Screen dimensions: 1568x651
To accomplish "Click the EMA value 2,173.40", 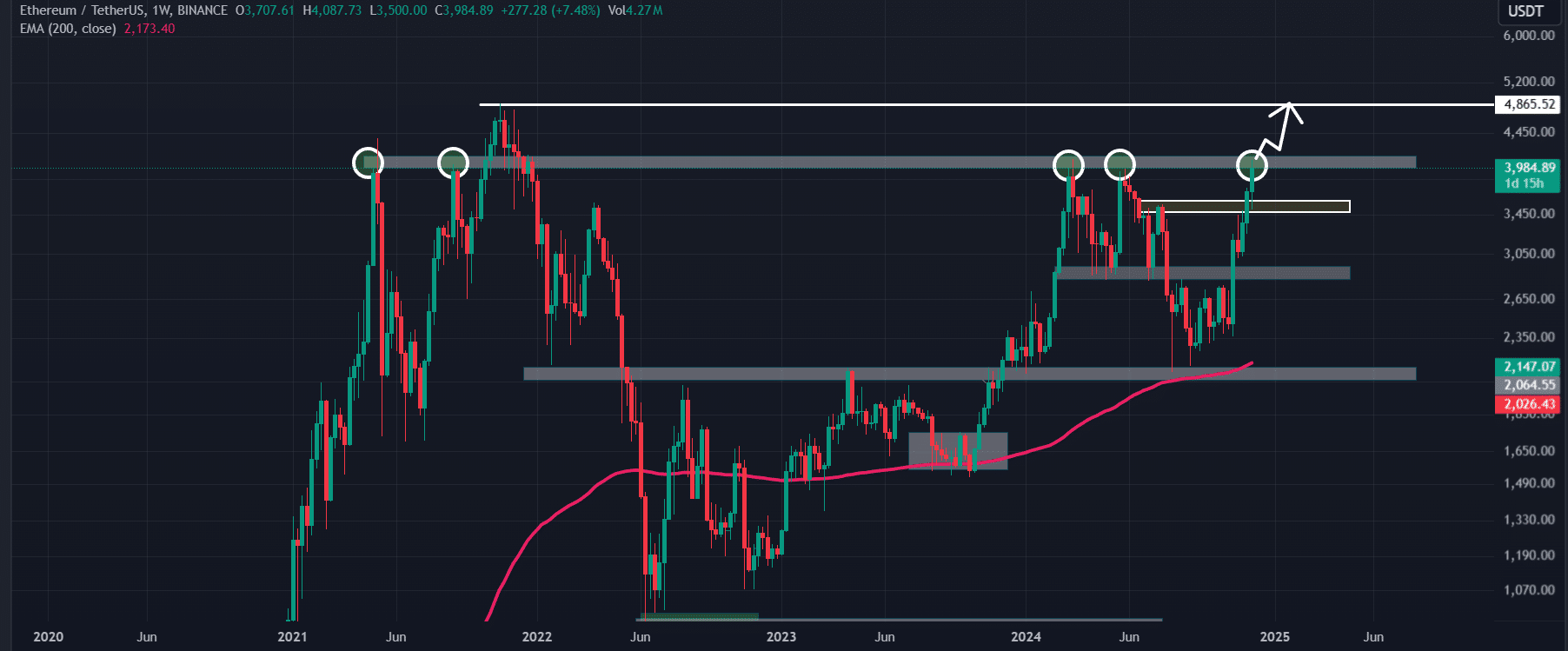I will click(149, 29).
